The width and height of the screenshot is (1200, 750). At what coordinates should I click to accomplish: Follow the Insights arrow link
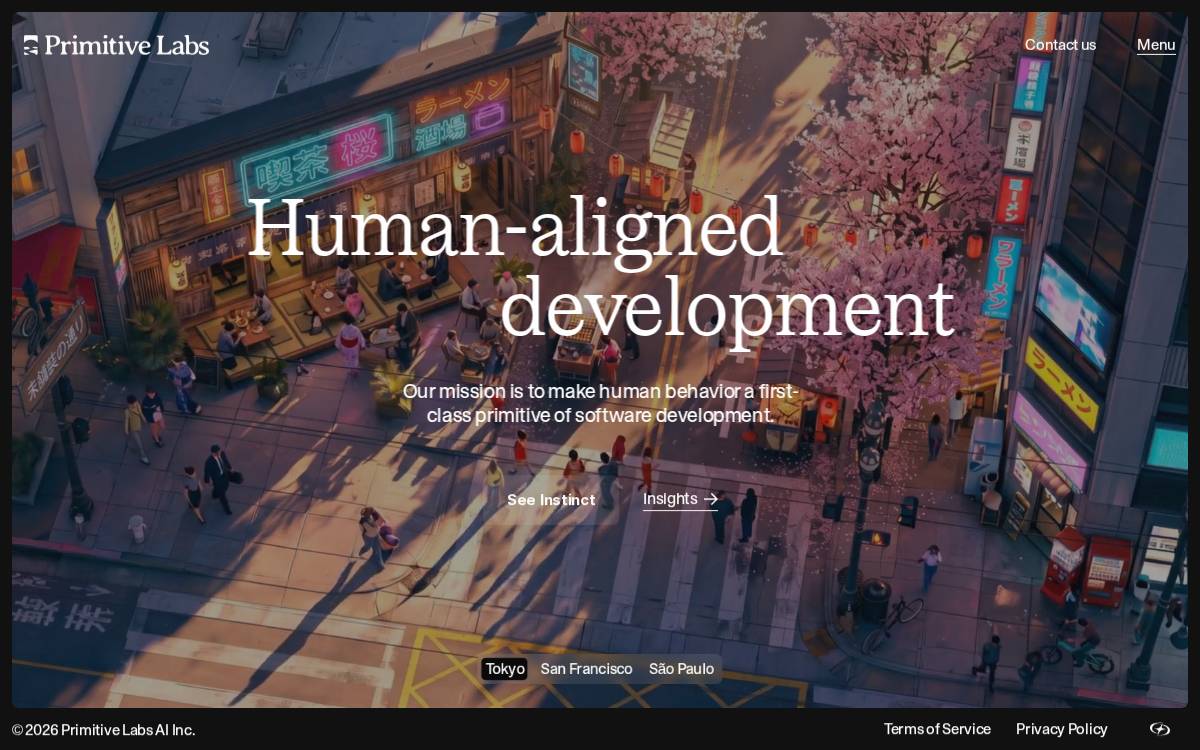680,499
